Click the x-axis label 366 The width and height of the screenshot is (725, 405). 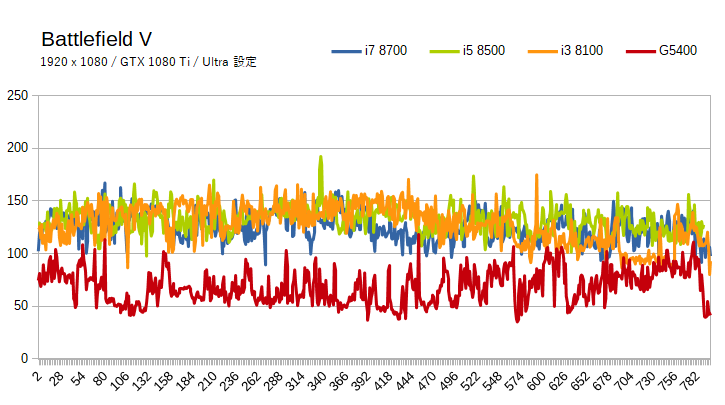point(337,381)
